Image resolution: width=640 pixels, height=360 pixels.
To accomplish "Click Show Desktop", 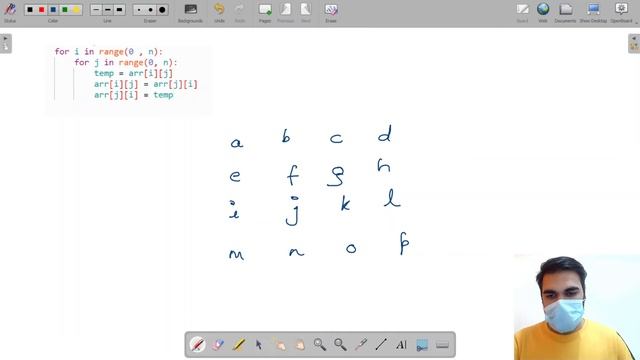I will click(593, 12).
